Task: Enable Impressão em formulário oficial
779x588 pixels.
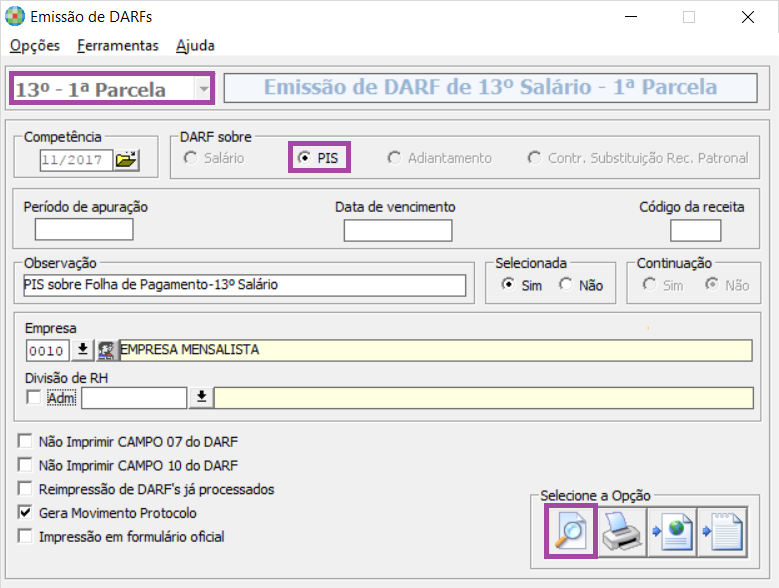Action: point(25,537)
